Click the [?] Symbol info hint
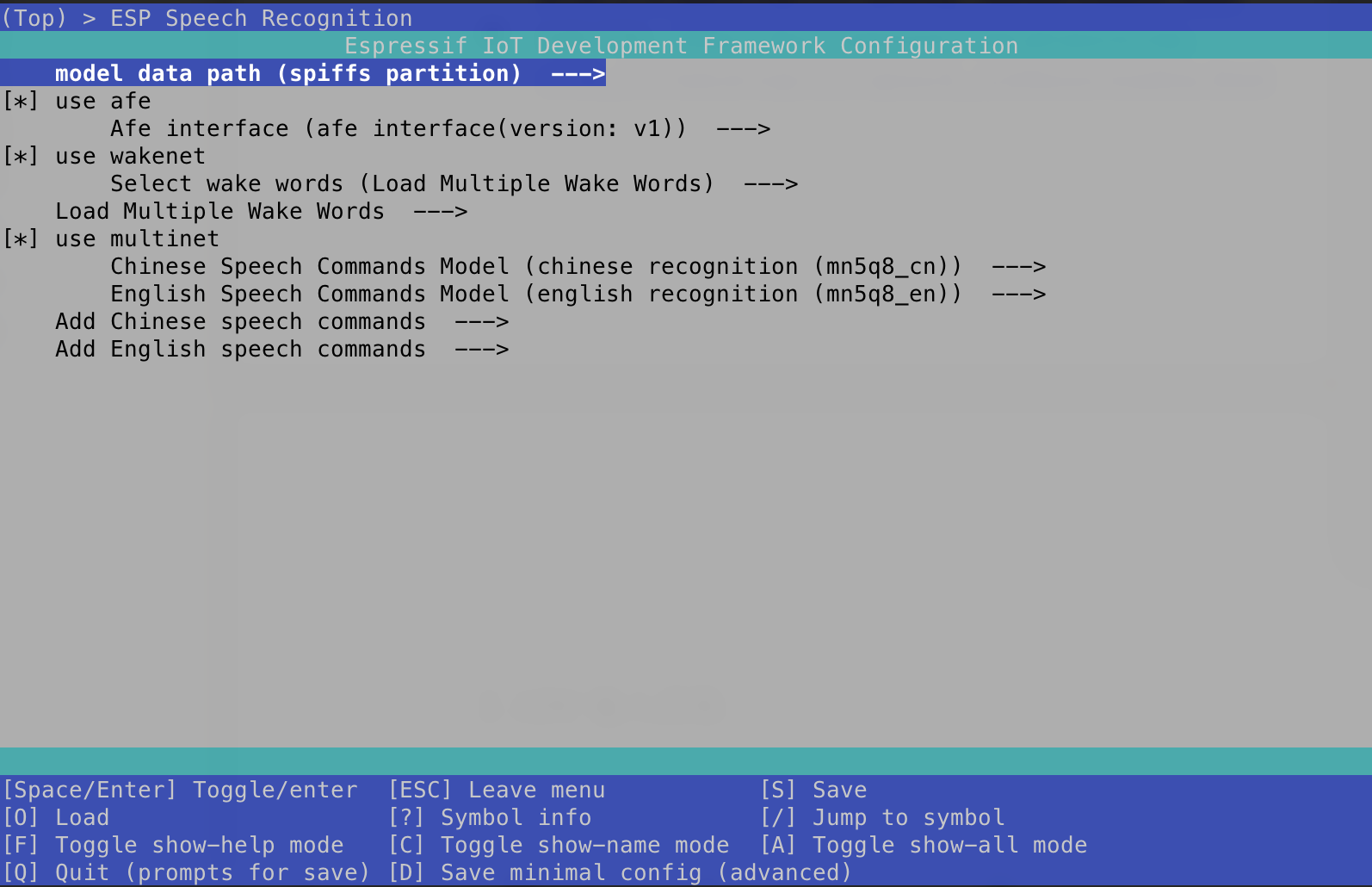 [x=490, y=817]
